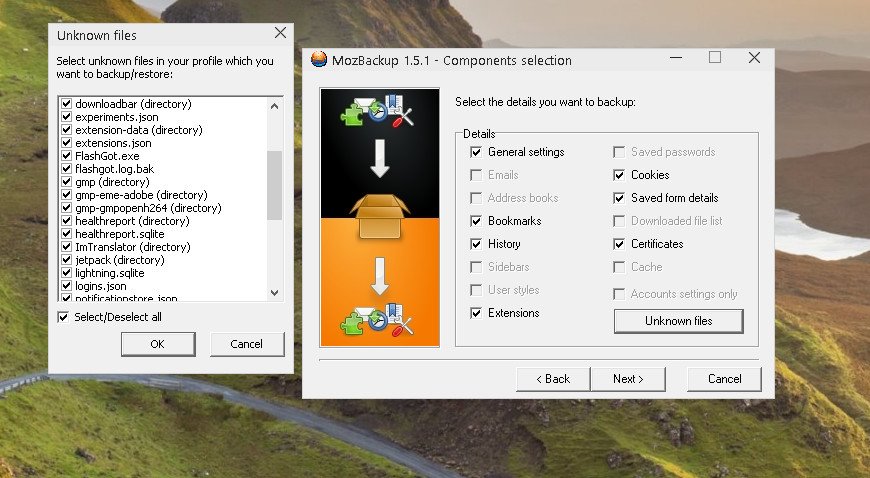Click the MozBackup wizard illustration
870x478 pixels.
click(380, 218)
